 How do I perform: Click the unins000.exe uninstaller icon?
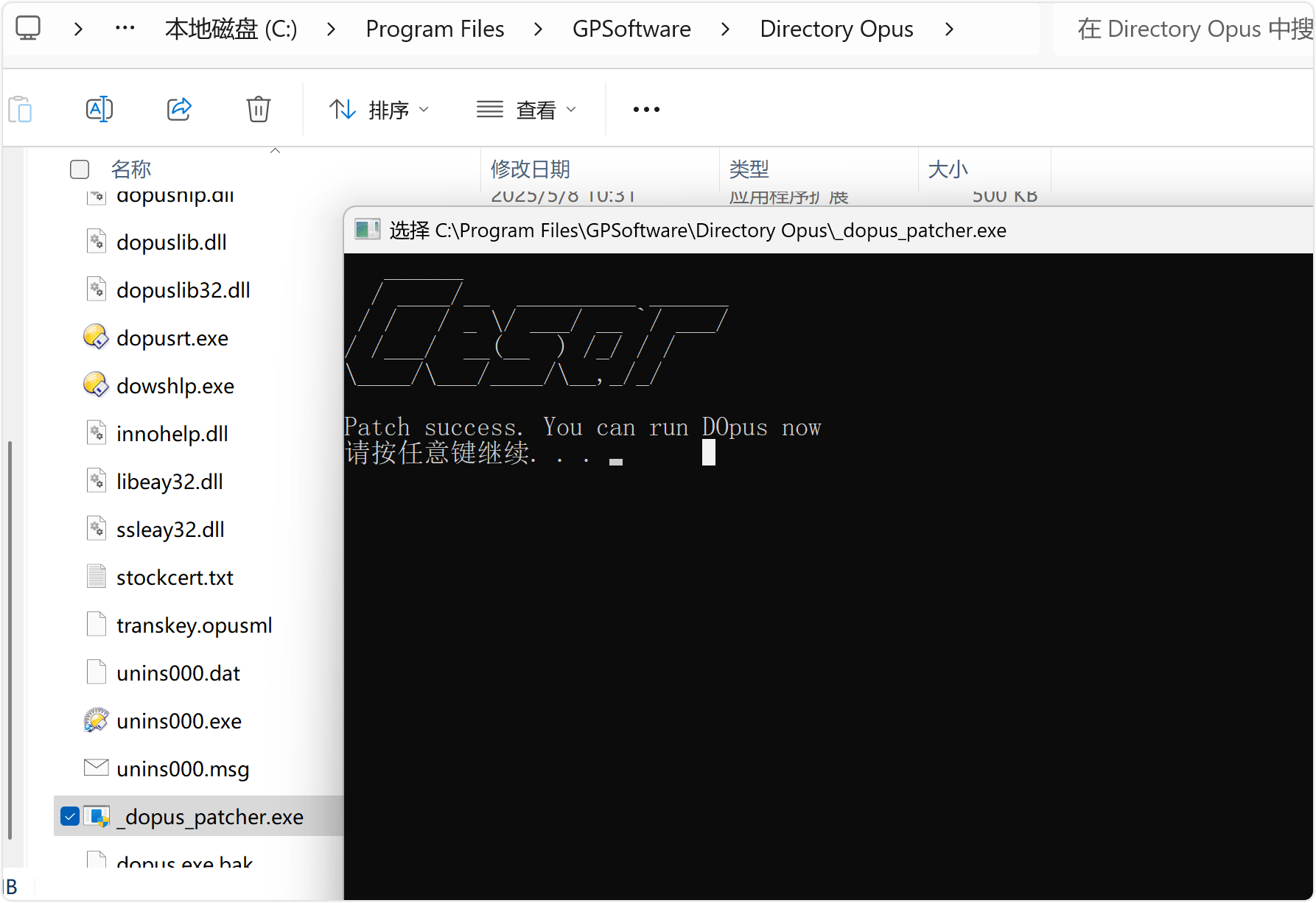96,721
